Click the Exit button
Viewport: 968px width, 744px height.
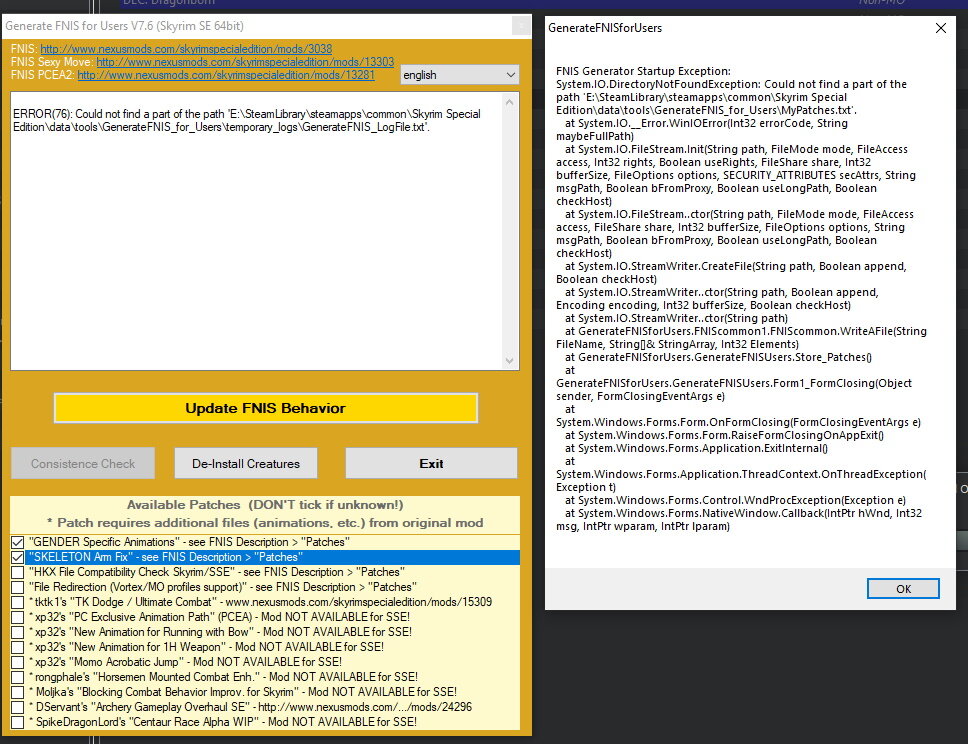click(431, 463)
